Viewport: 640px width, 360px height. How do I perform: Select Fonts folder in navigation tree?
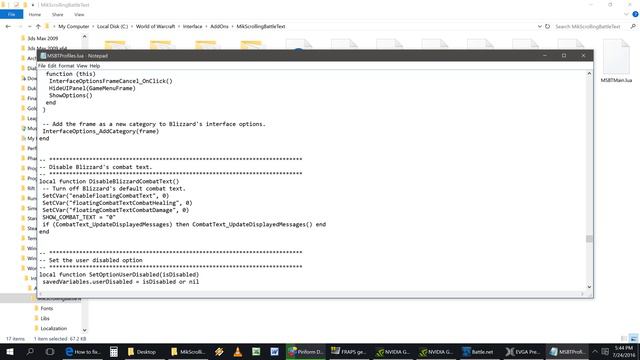(47, 309)
